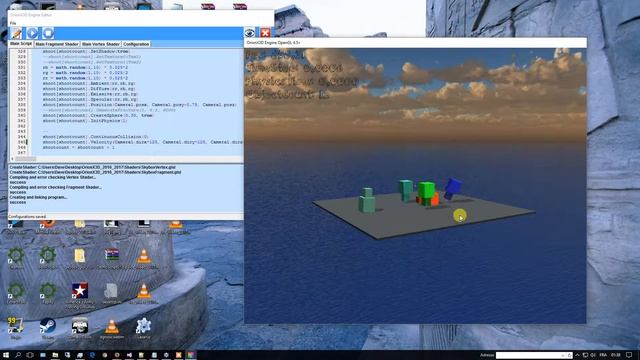Click the Arma desktop shortcut icon
The width and height of the screenshot is (640, 360).
tap(80, 326)
